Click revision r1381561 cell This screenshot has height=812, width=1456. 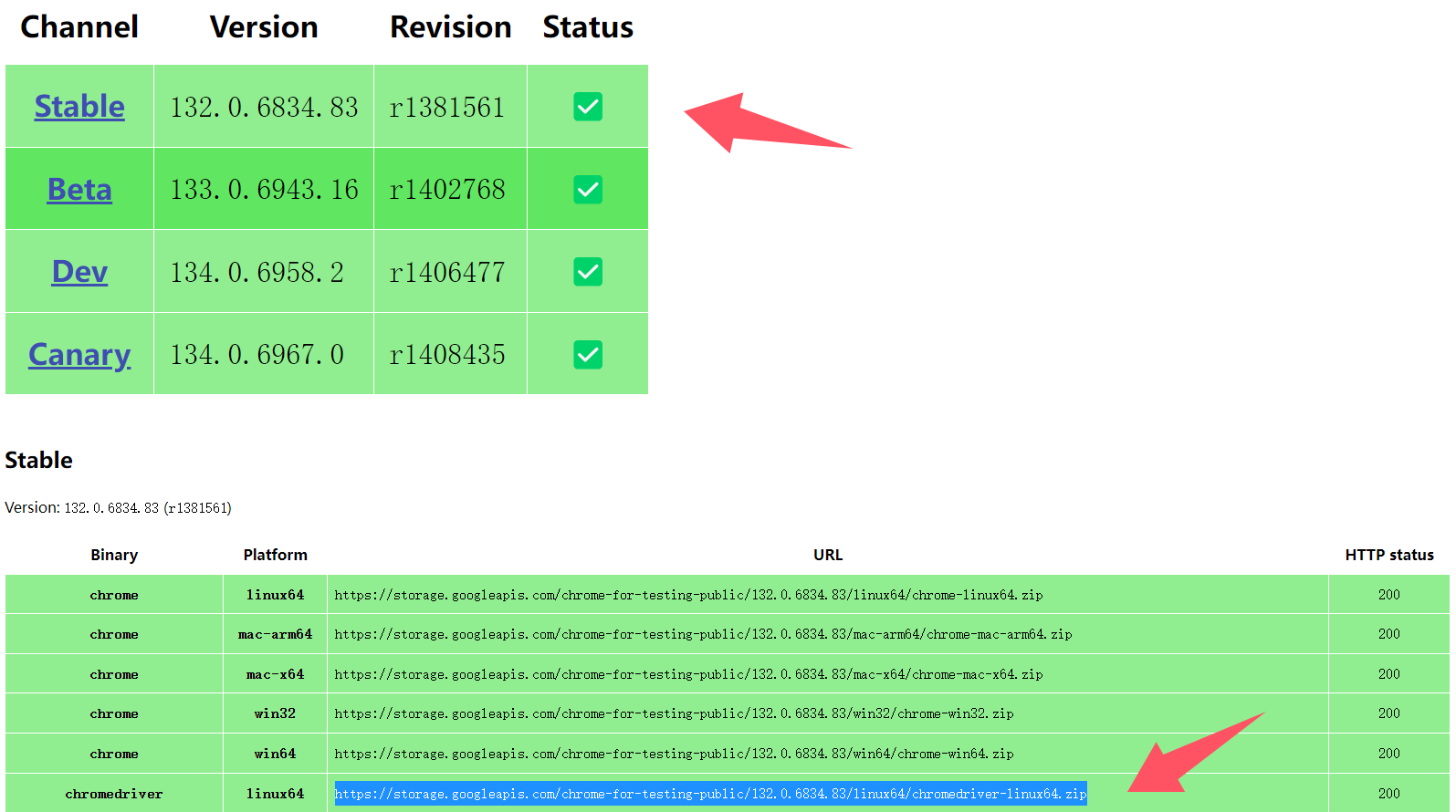click(x=450, y=107)
